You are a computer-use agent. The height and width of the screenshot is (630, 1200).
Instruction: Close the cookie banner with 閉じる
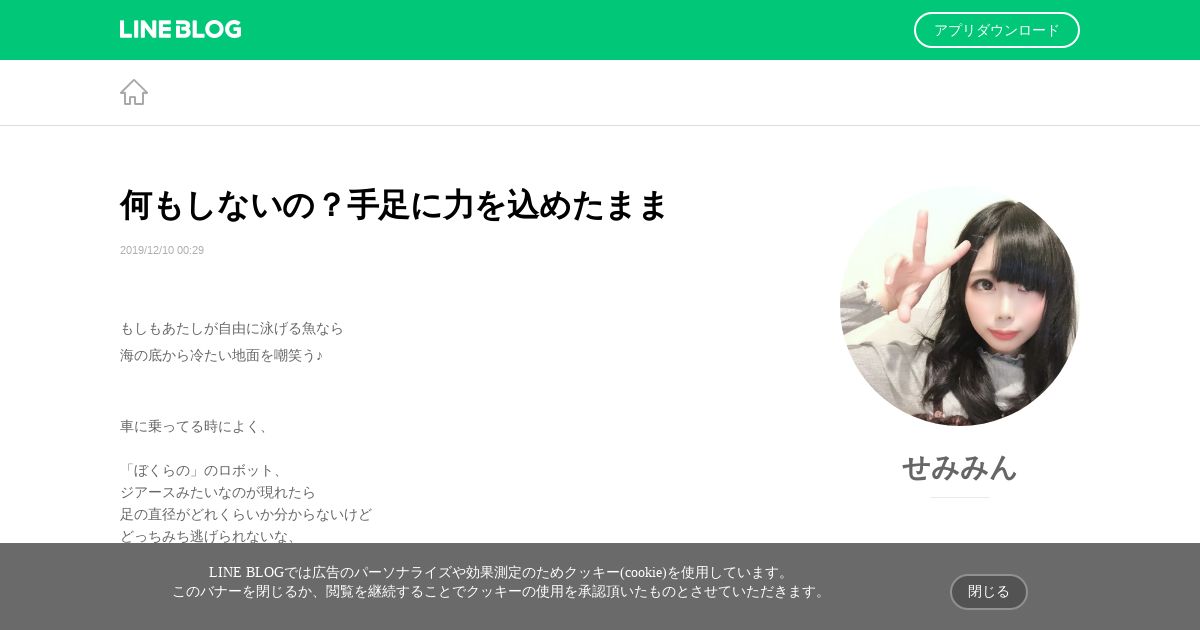coord(989,592)
